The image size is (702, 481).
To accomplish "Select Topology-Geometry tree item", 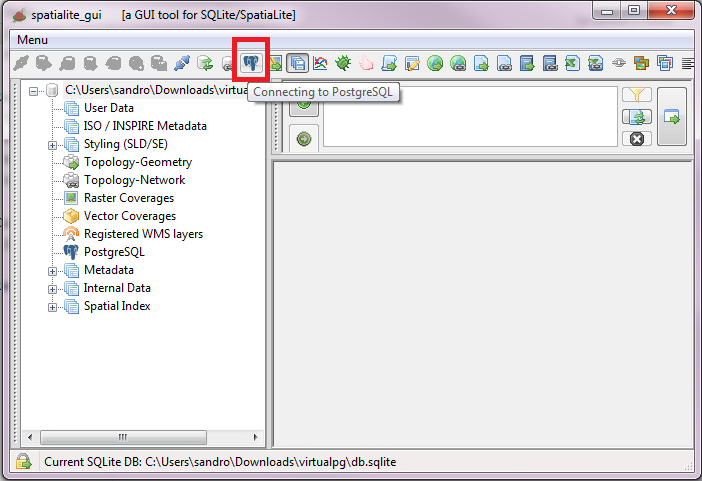I will pos(138,162).
